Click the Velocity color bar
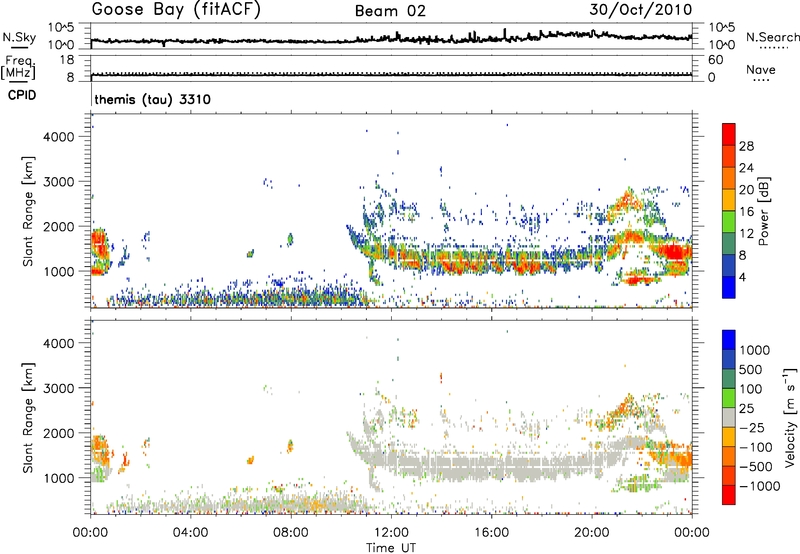 tap(729, 417)
